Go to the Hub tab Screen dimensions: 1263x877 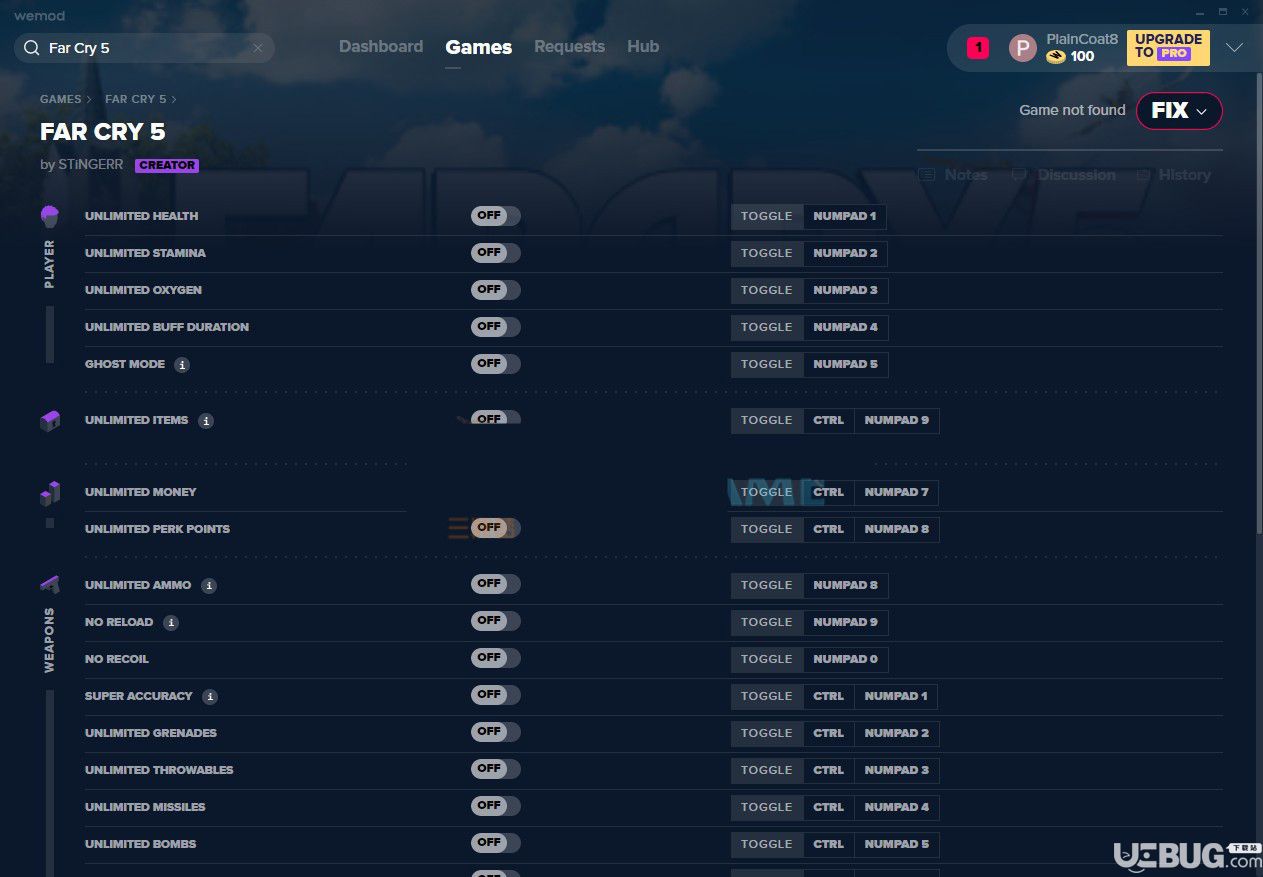point(643,47)
